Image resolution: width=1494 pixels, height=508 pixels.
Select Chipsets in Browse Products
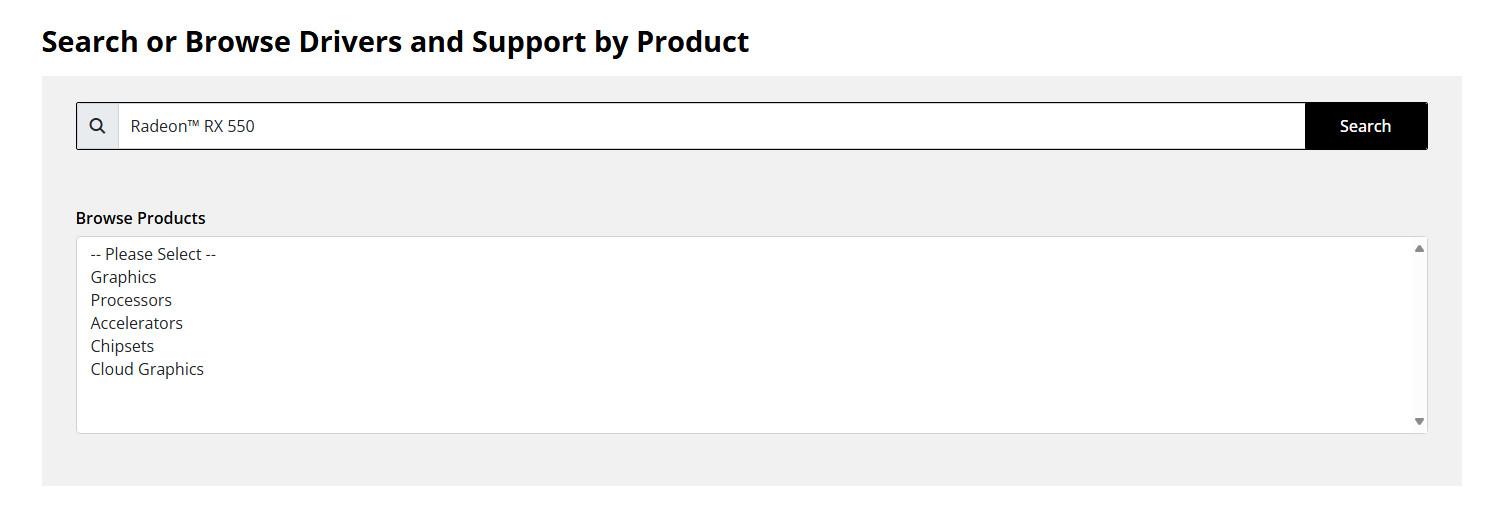click(122, 346)
